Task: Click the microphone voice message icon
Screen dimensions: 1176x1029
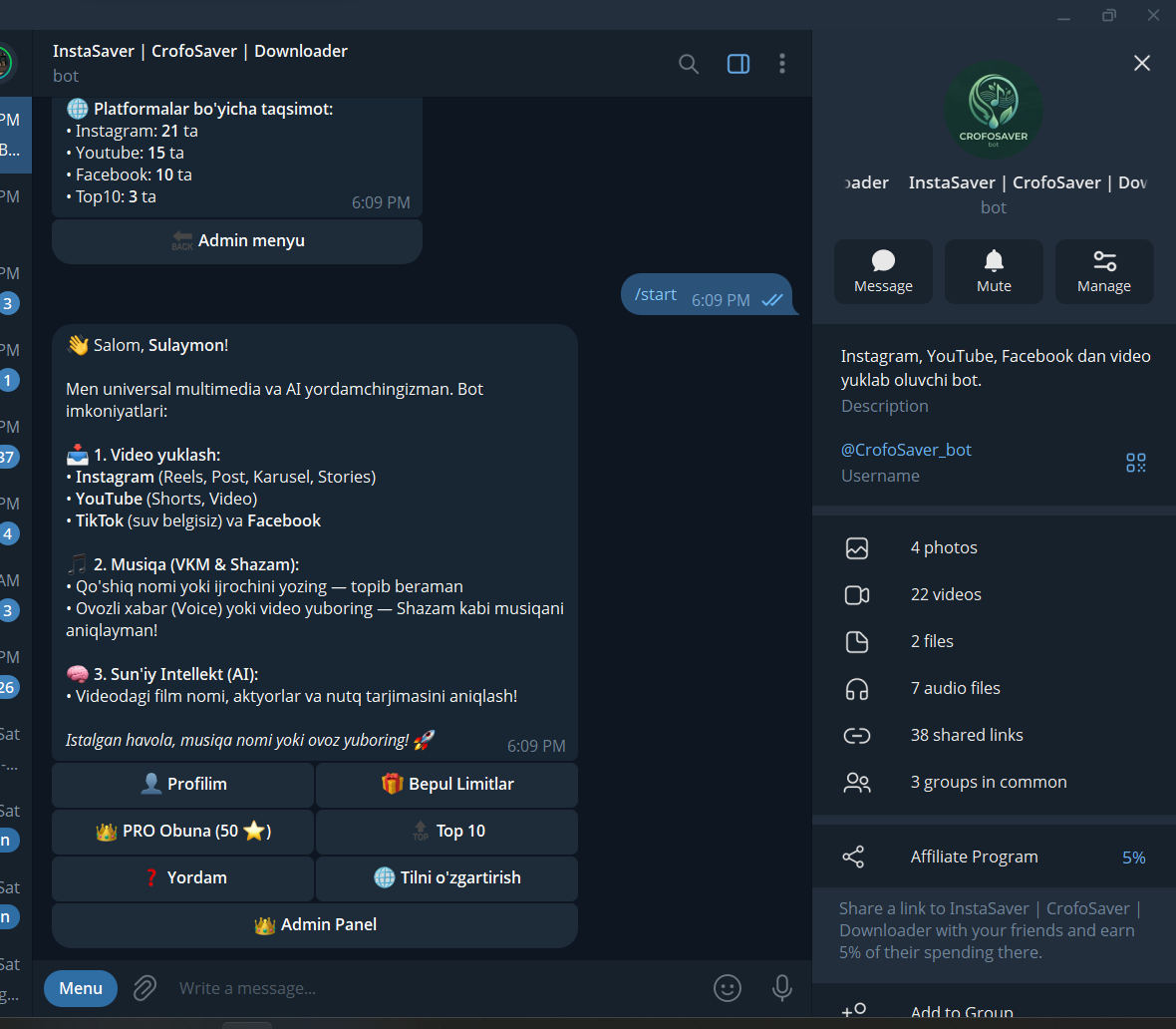Action: coord(781,988)
